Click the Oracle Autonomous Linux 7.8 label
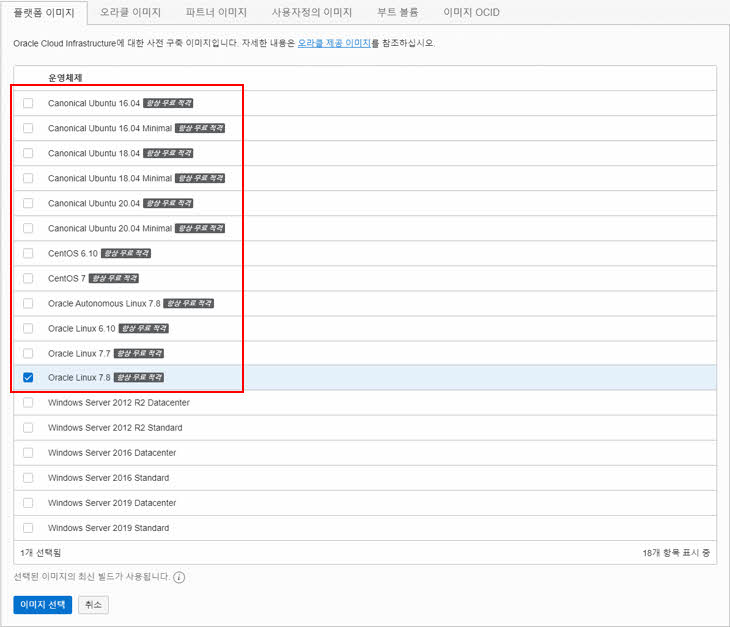This screenshot has width=730, height=627. click(104, 303)
